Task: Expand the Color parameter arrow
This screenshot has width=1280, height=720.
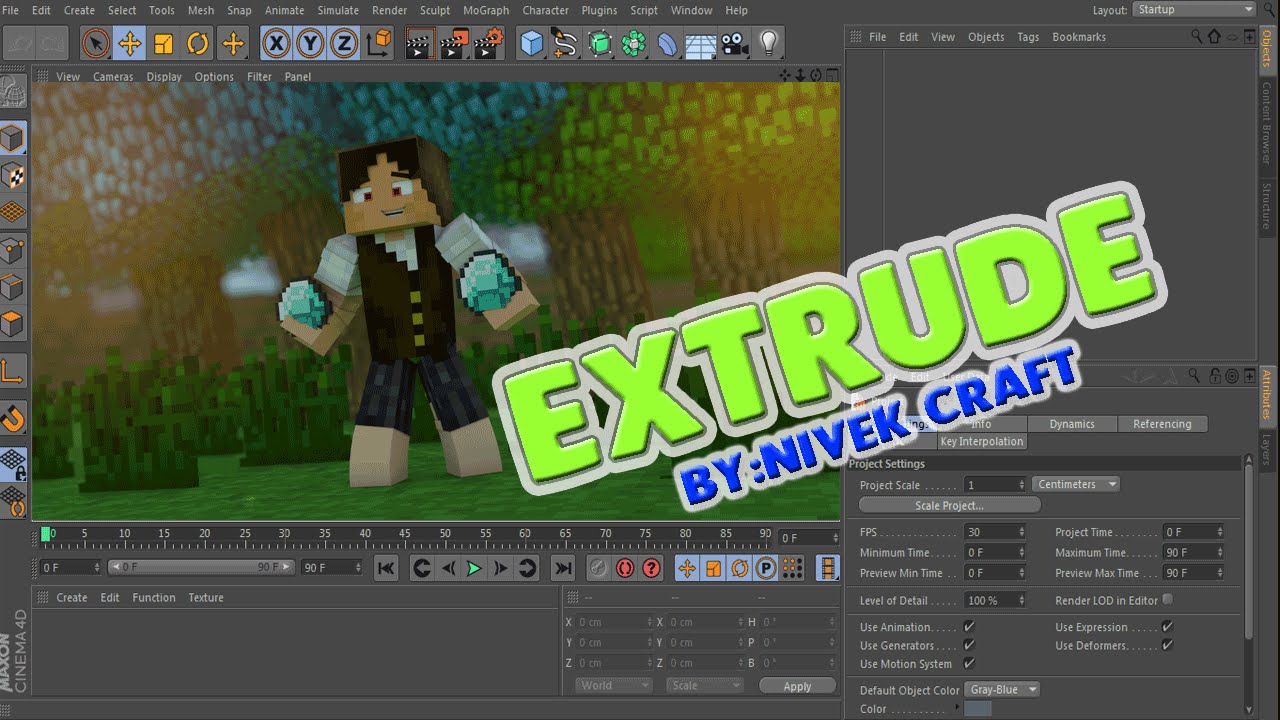Action: (957, 707)
